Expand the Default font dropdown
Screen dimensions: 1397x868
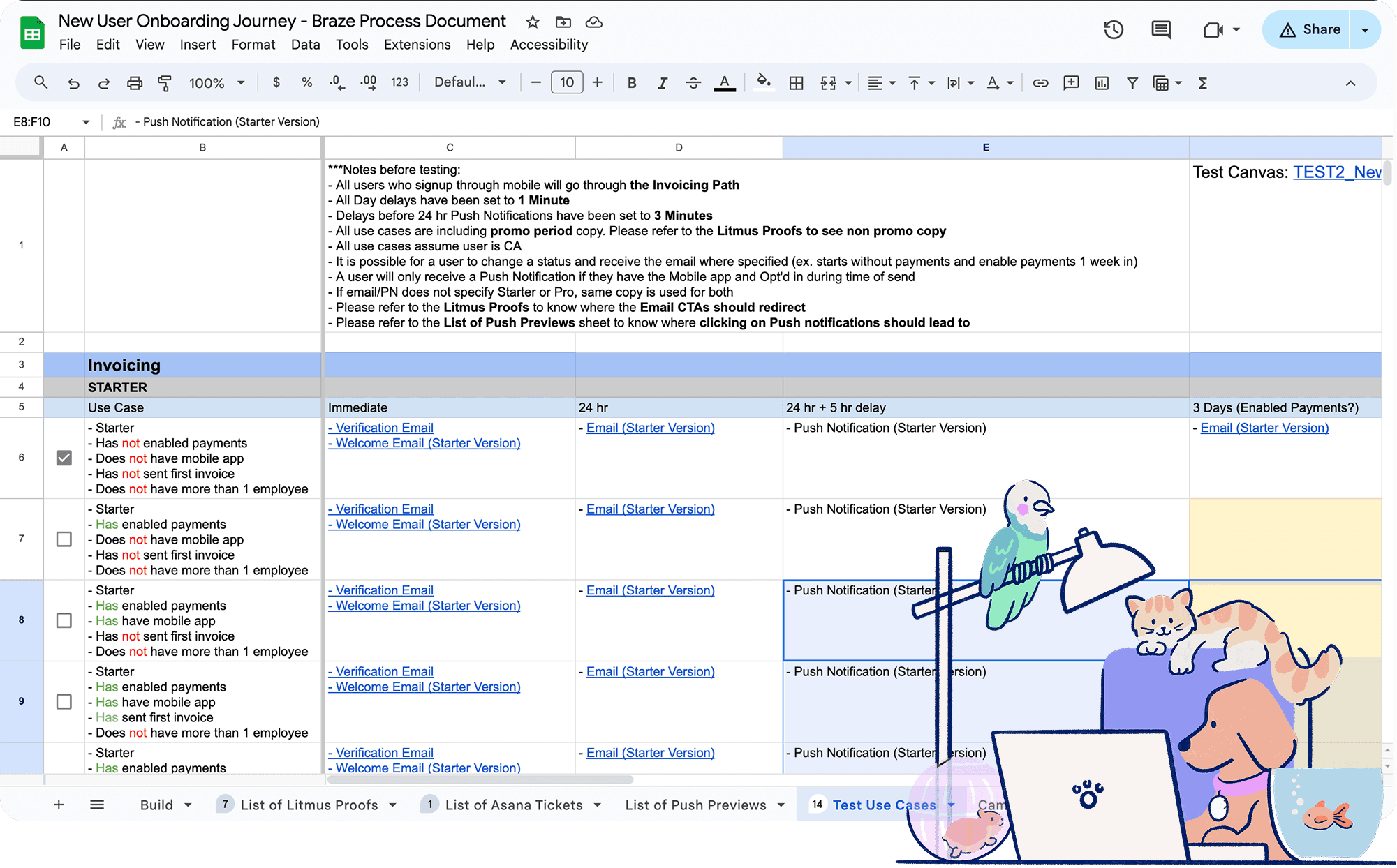click(x=469, y=82)
